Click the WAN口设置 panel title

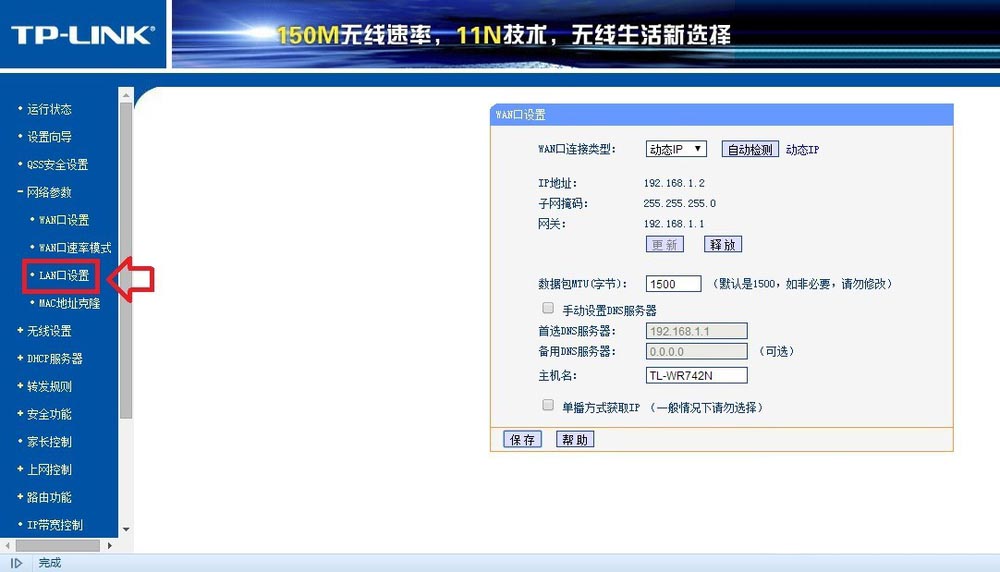(520, 115)
